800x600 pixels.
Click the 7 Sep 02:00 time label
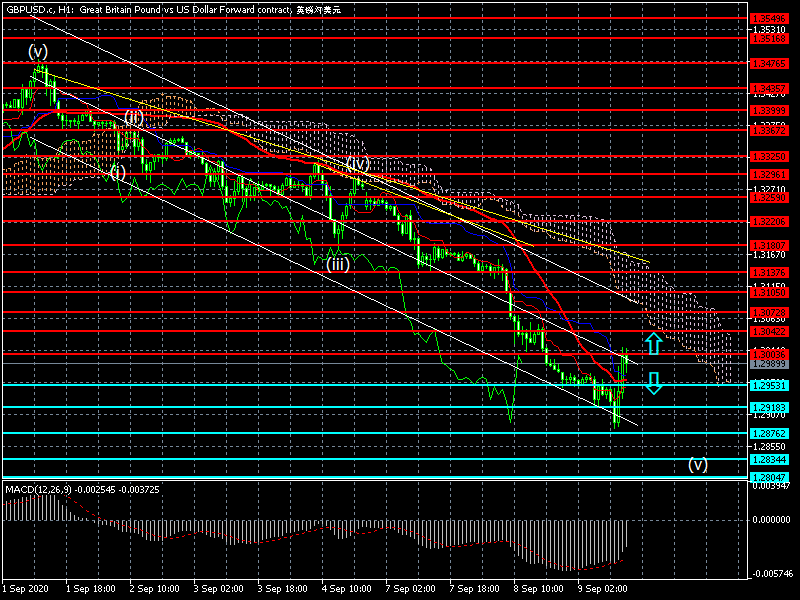pos(411,588)
